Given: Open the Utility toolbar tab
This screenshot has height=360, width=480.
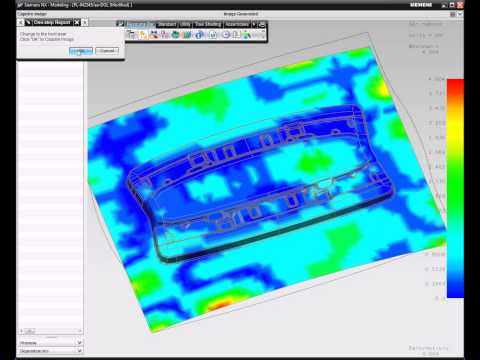Looking at the screenshot, I should (x=185, y=24).
